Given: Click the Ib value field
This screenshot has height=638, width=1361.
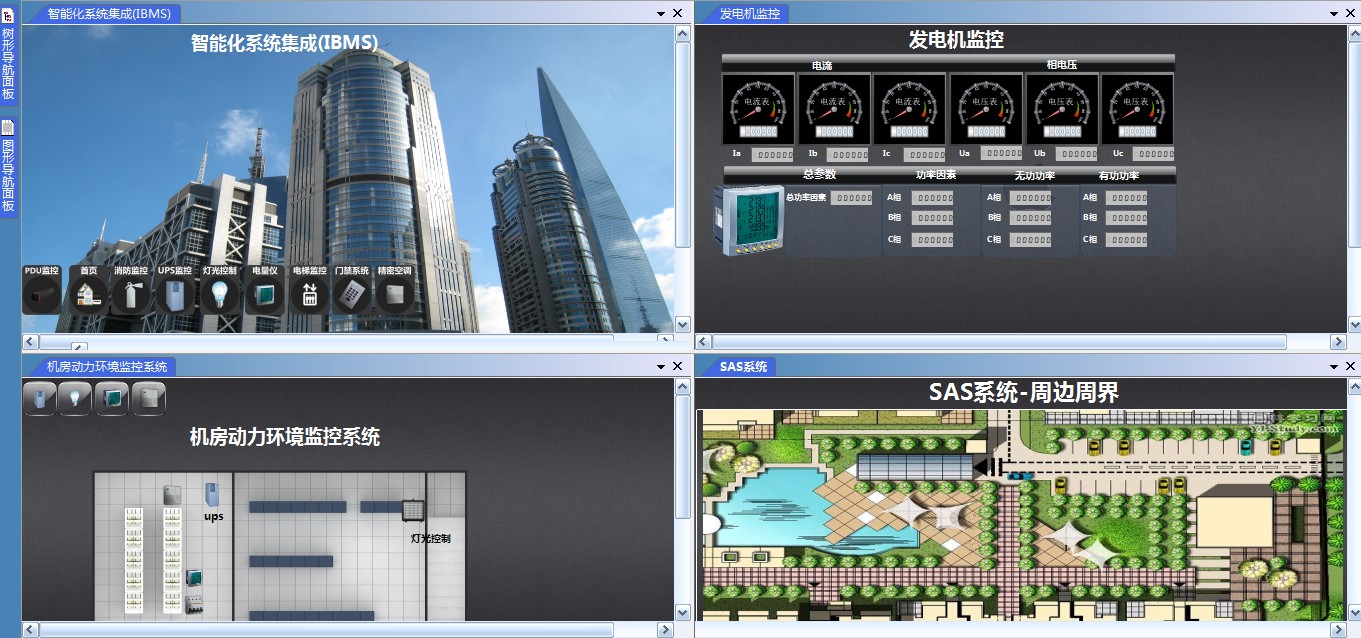Looking at the screenshot, I should tap(848, 155).
